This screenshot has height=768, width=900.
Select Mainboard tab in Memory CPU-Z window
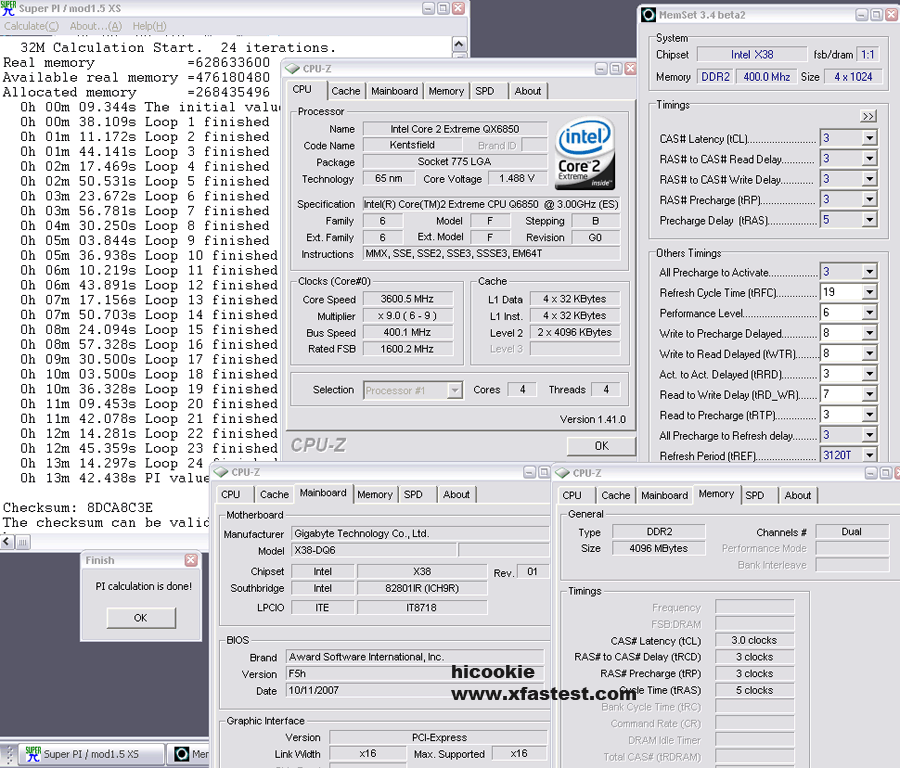665,495
